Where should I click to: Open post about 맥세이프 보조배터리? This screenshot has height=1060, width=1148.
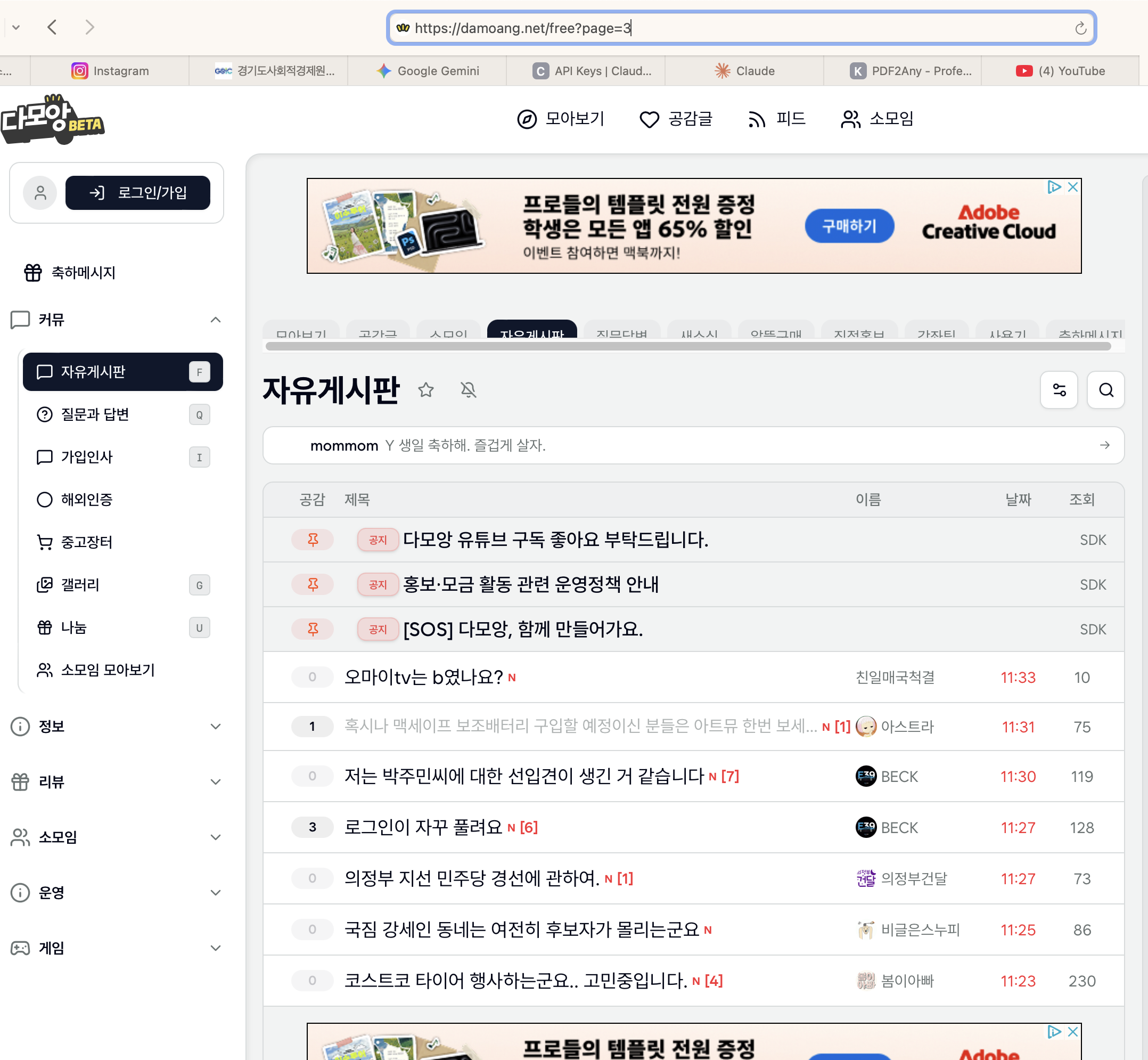[x=580, y=727]
